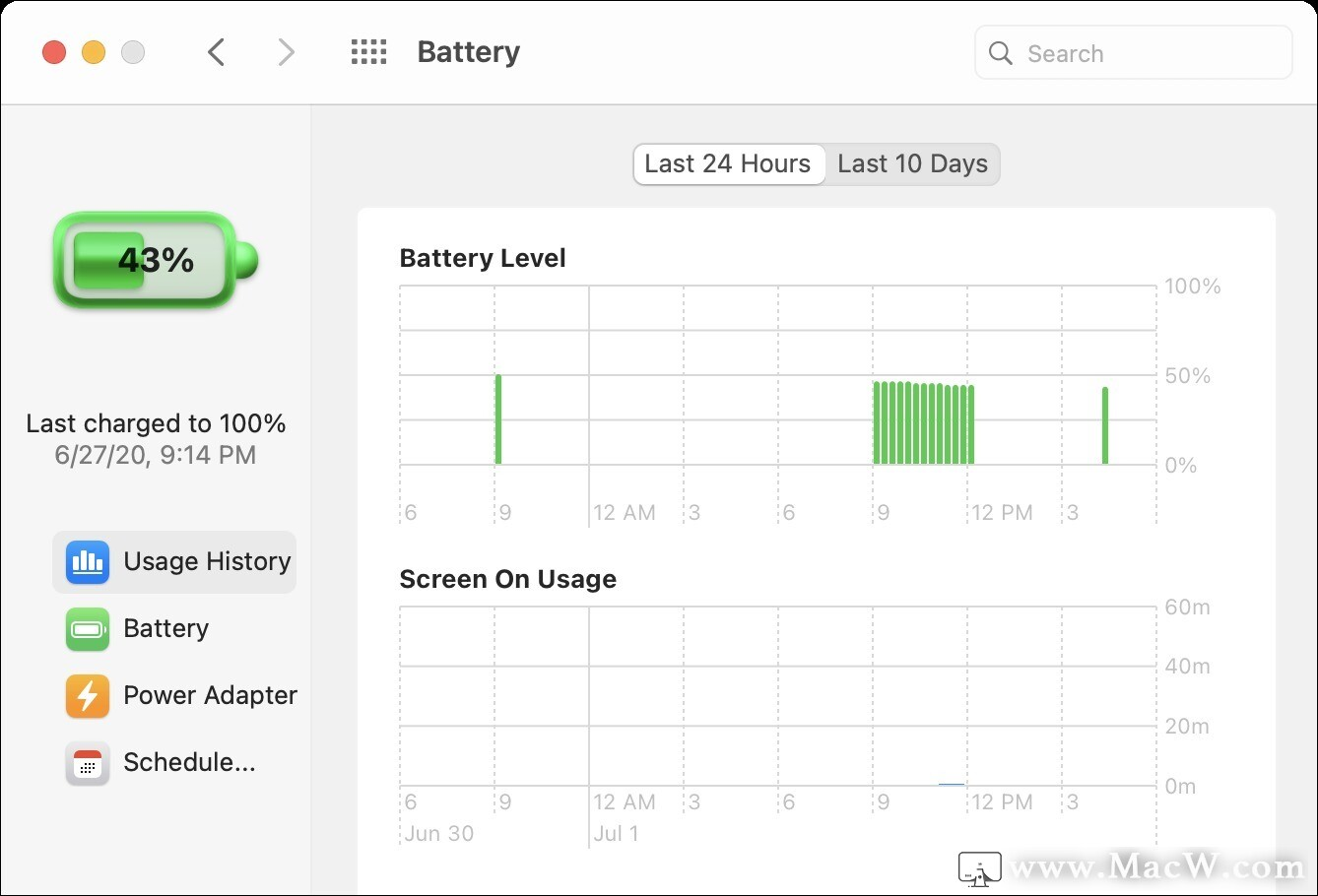Screen dimensions: 1318x896
Task: Select the Battery sidebar label
Action: pyautogui.click(x=165, y=628)
